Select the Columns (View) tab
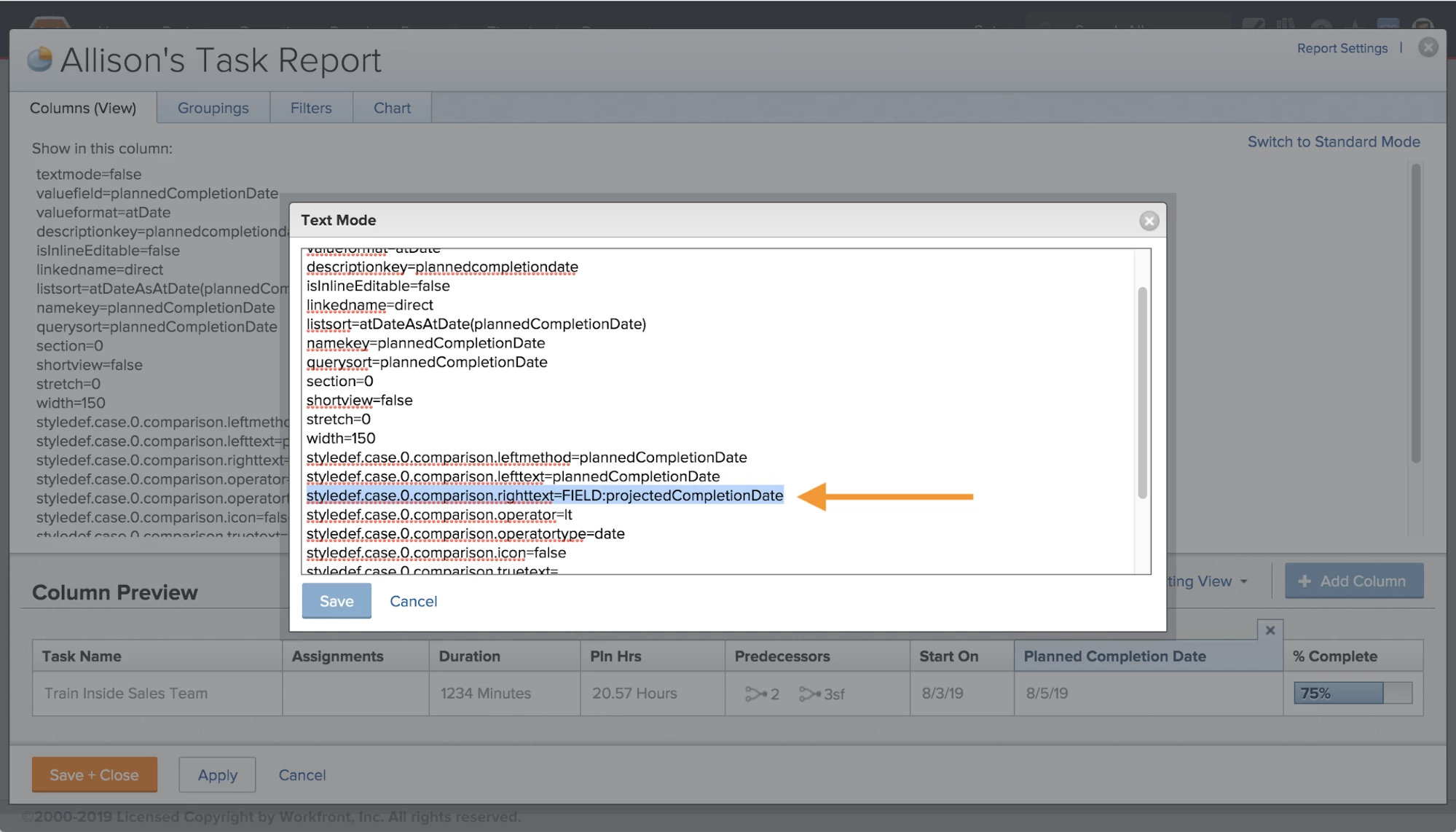This screenshot has height=832, width=1456. 83,108
